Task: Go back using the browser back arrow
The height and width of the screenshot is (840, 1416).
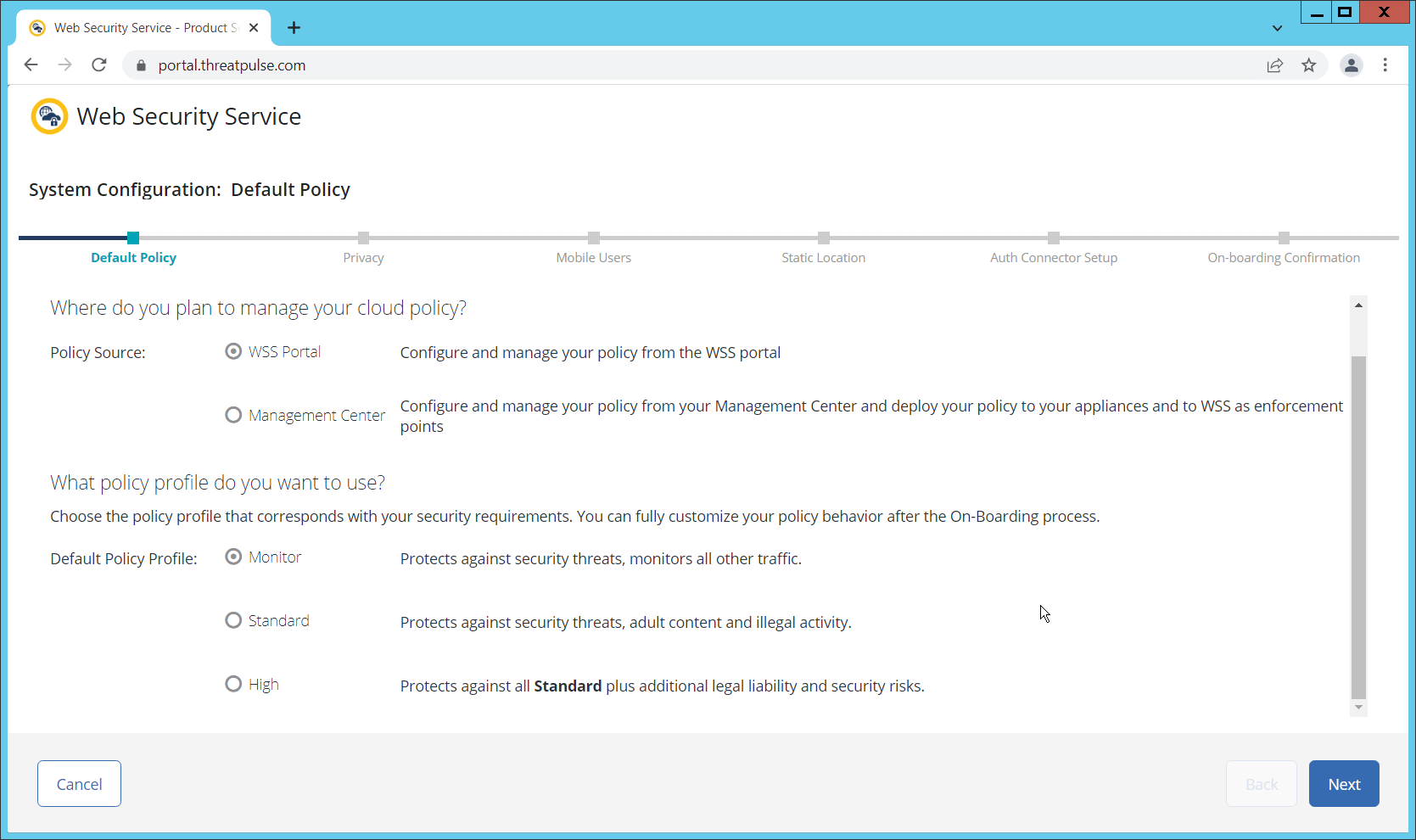Action: (31, 65)
